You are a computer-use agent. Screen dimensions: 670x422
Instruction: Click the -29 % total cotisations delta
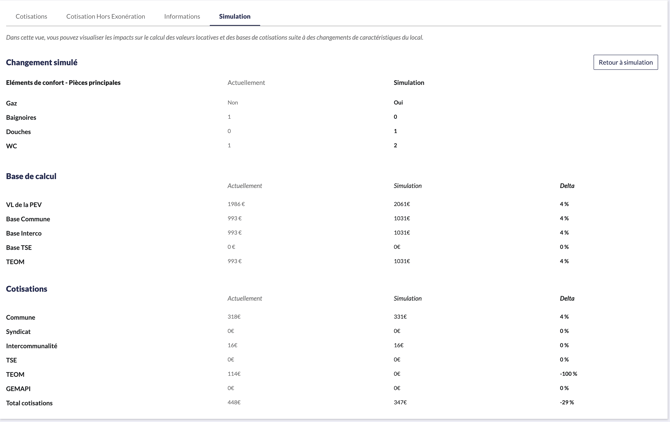[x=566, y=403]
